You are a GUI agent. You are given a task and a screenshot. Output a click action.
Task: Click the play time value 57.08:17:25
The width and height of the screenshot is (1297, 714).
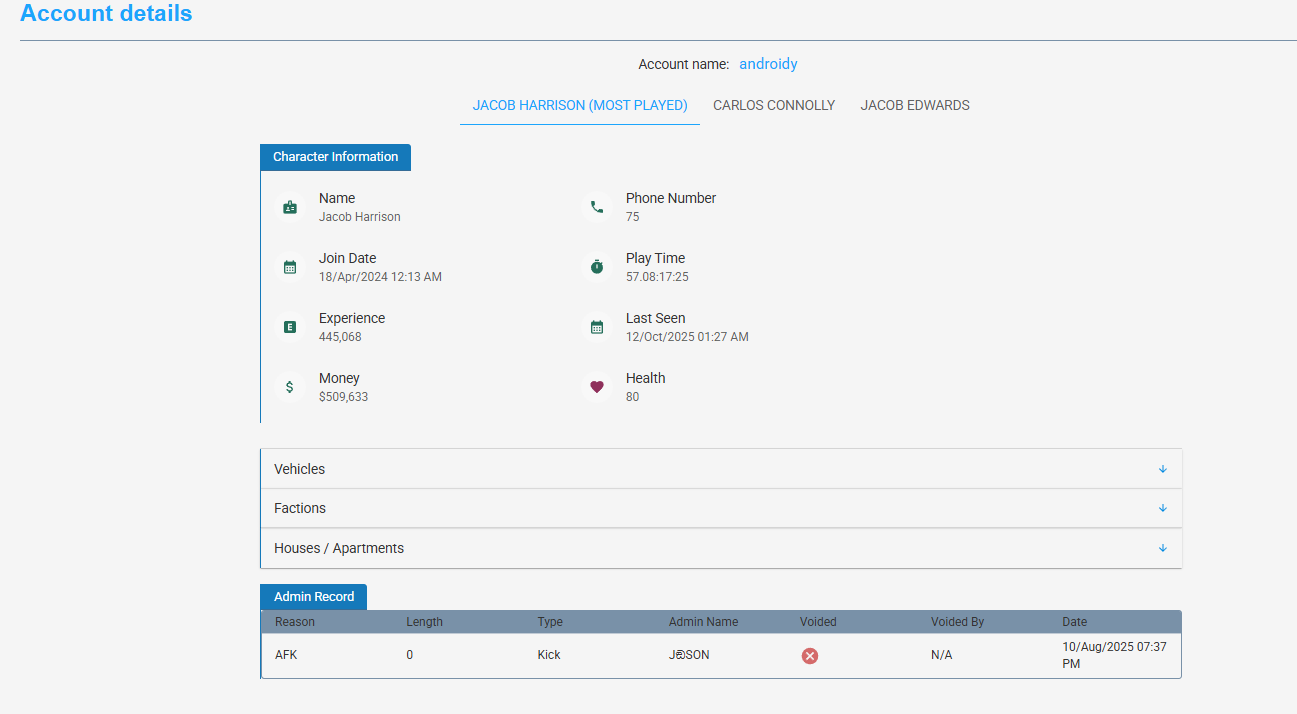pyautogui.click(x=657, y=277)
